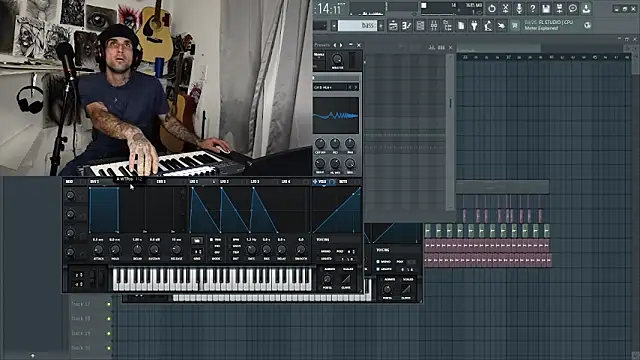Select the LFO 4 tab in Serum
This screenshot has height=360, width=640.
coord(286,182)
